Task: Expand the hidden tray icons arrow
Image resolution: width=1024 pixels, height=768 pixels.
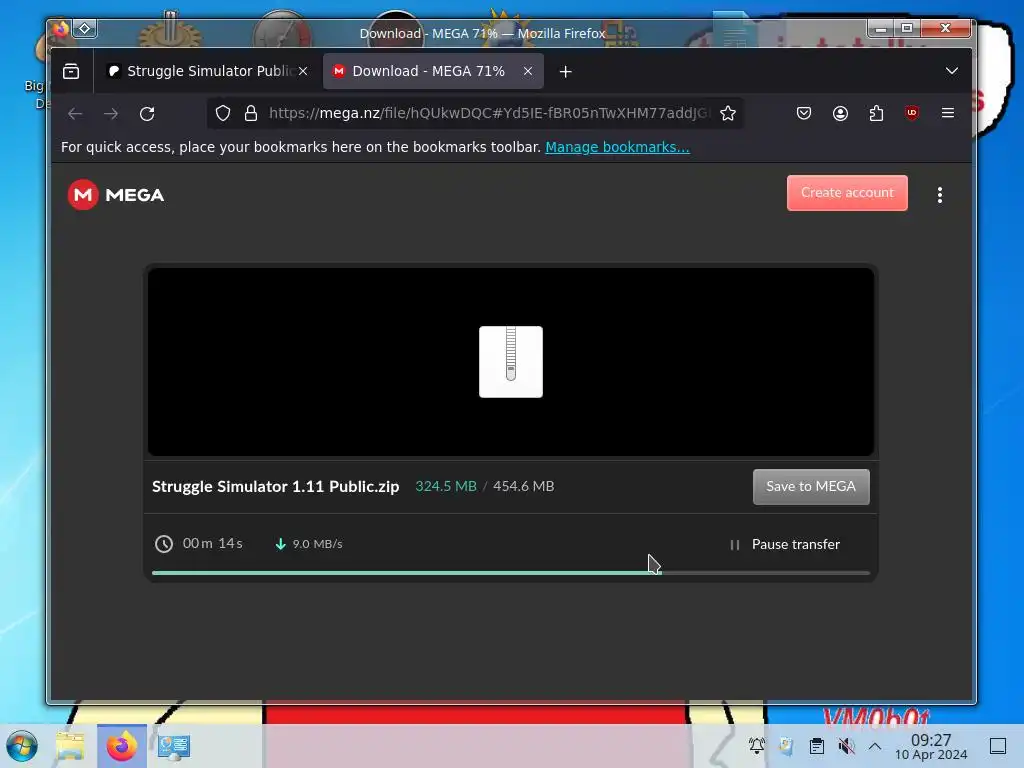Action: pyautogui.click(x=875, y=746)
